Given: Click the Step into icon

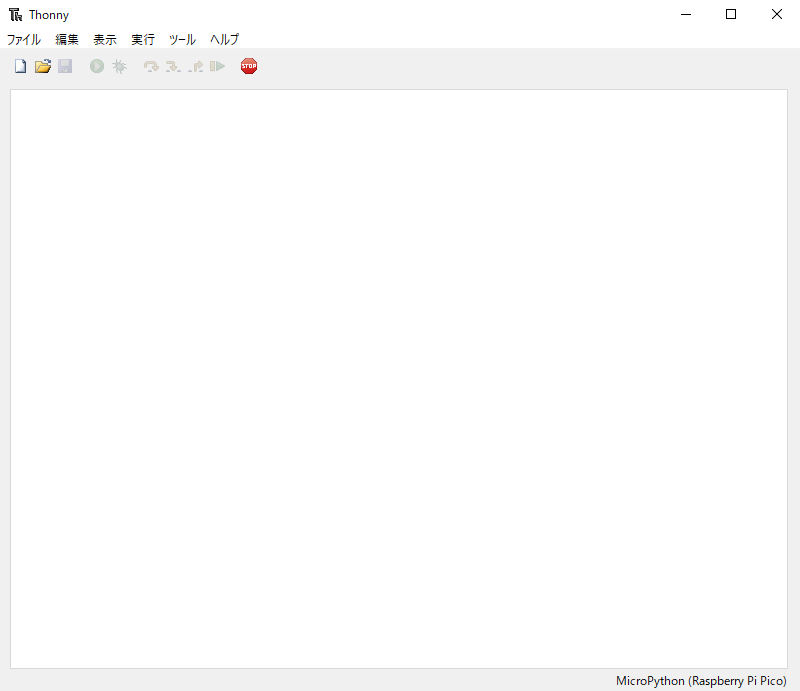Looking at the screenshot, I should pos(173,66).
